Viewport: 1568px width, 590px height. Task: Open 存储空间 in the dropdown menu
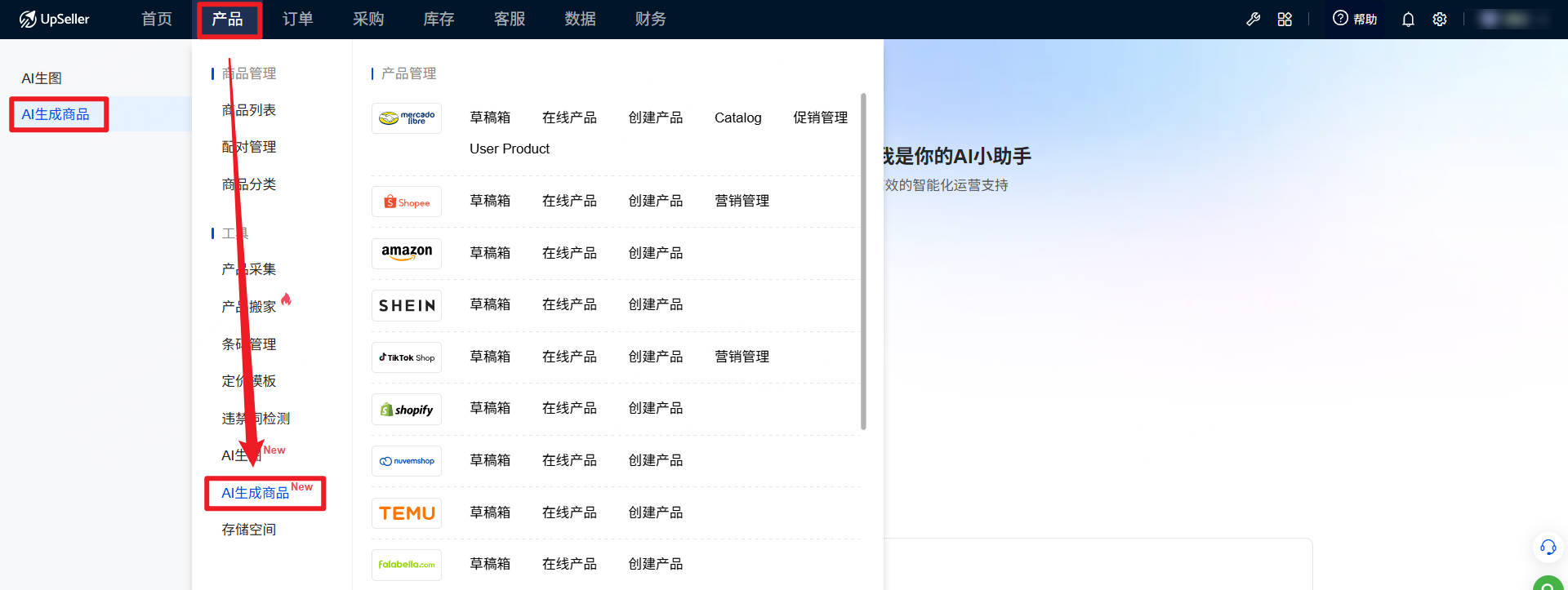(249, 530)
